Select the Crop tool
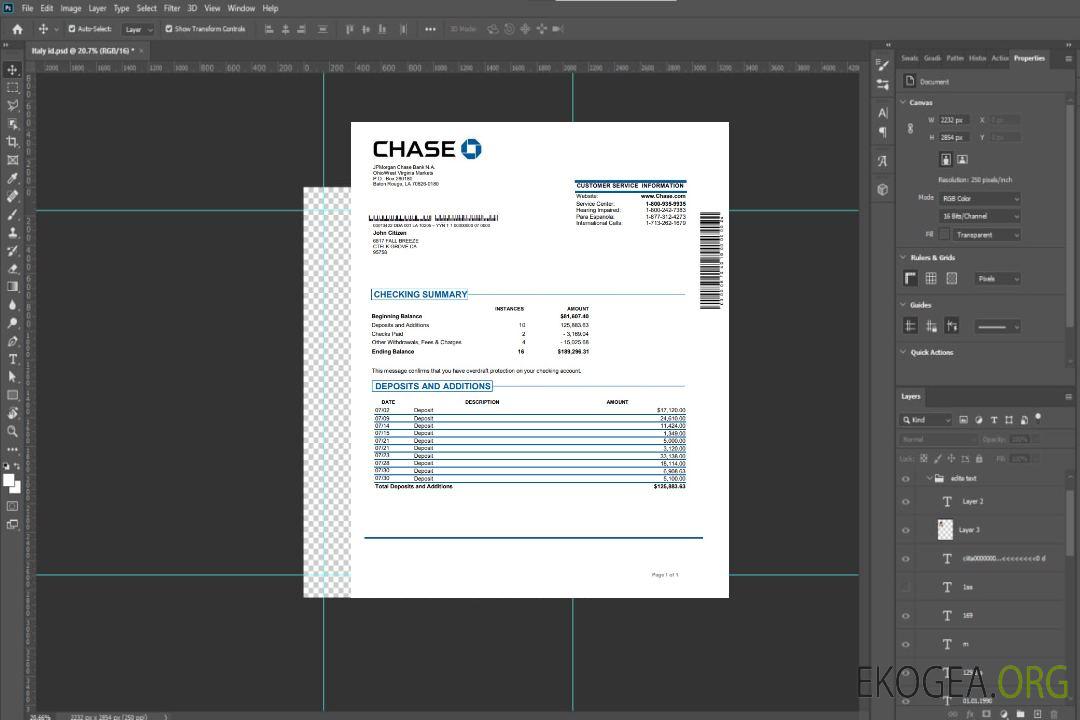The image size is (1080, 720). [12, 142]
